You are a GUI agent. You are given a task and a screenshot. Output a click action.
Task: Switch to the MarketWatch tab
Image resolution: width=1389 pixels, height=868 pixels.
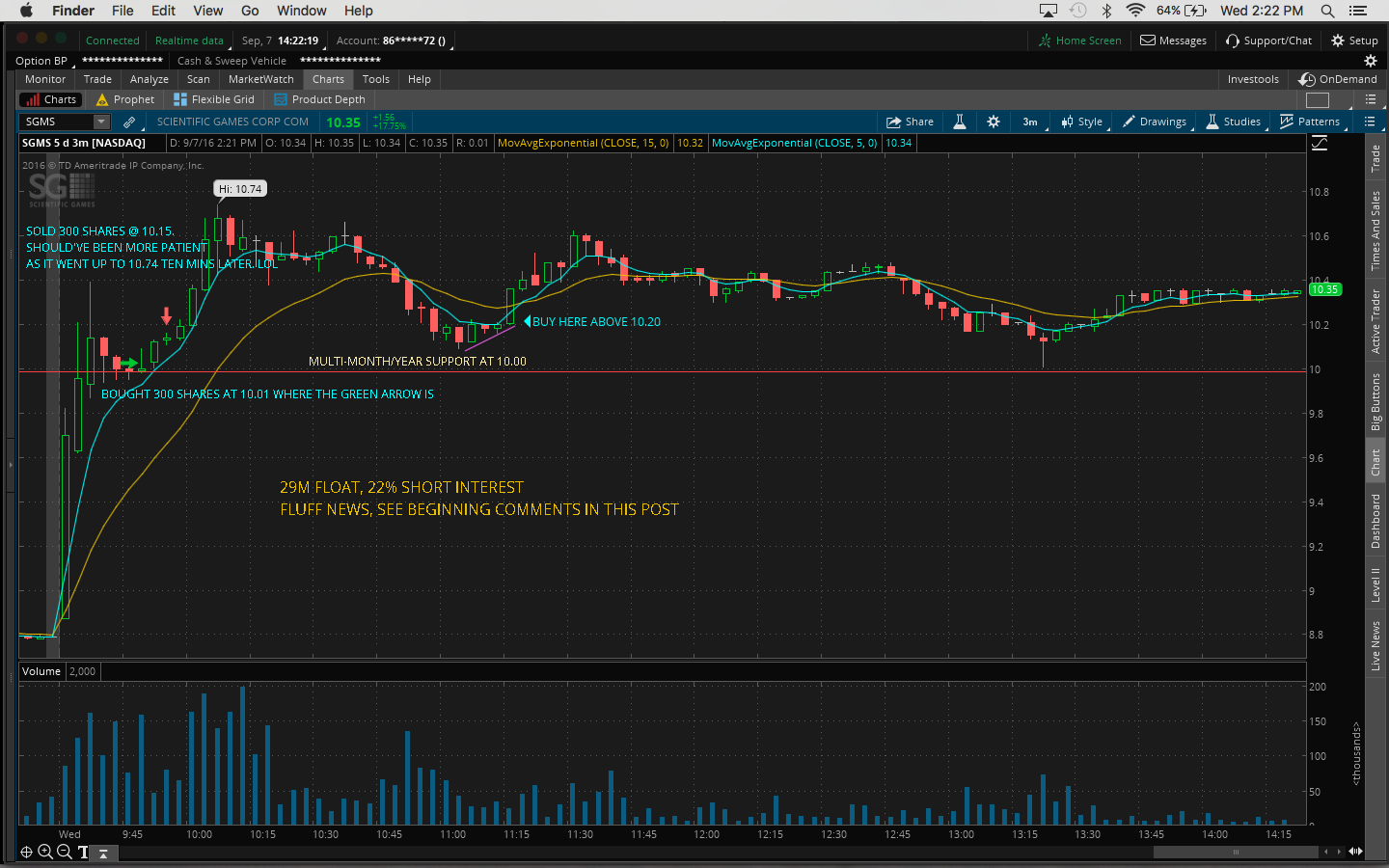click(261, 79)
